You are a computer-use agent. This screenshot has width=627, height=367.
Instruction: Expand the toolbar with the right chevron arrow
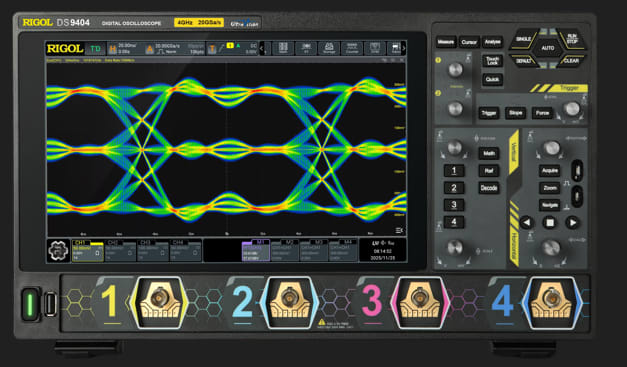pyautogui.click(x=403, y=48)
